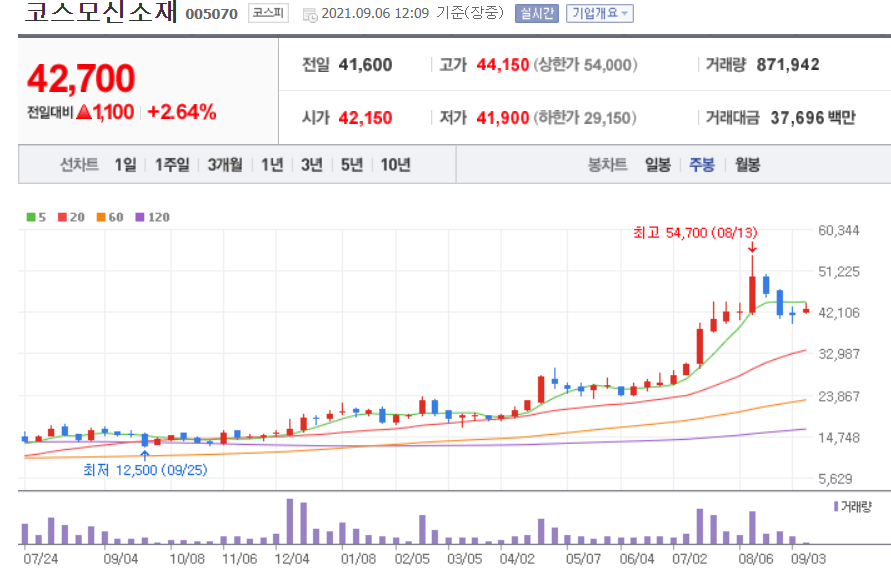Switch to 주봉 weekly candle chart
891x568 pixels.
click(x=702, y=165)
